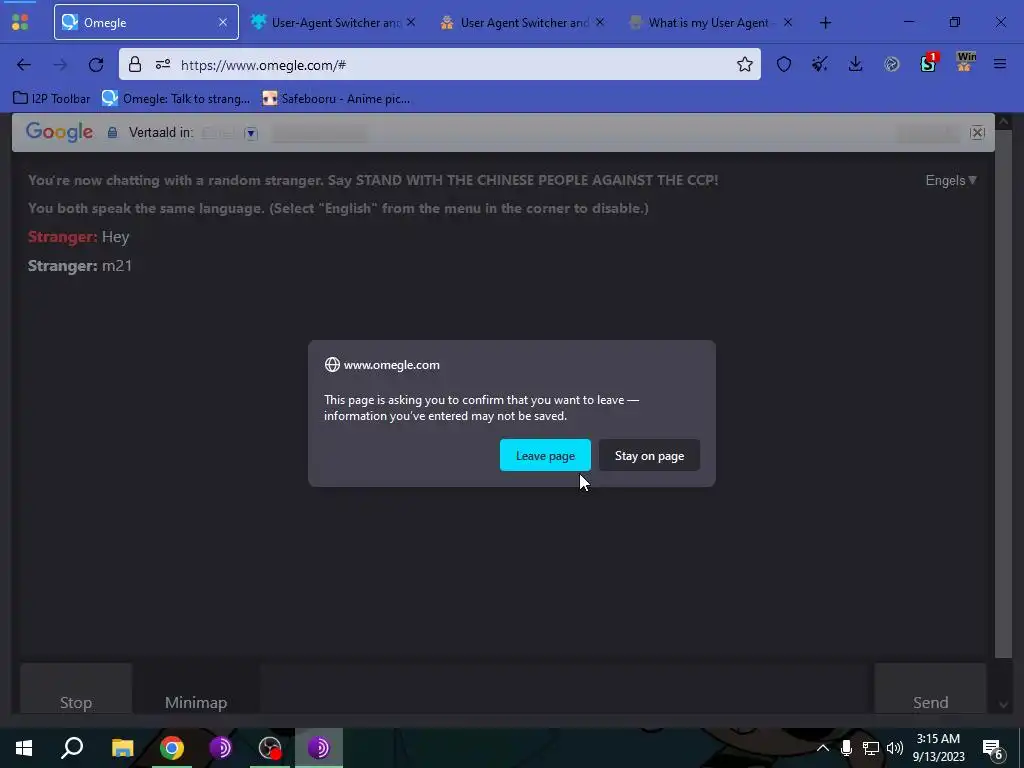Bookmark this page with the star
Screen dimensions: 1024x768
pyautogui.click(x=744, y=64)
